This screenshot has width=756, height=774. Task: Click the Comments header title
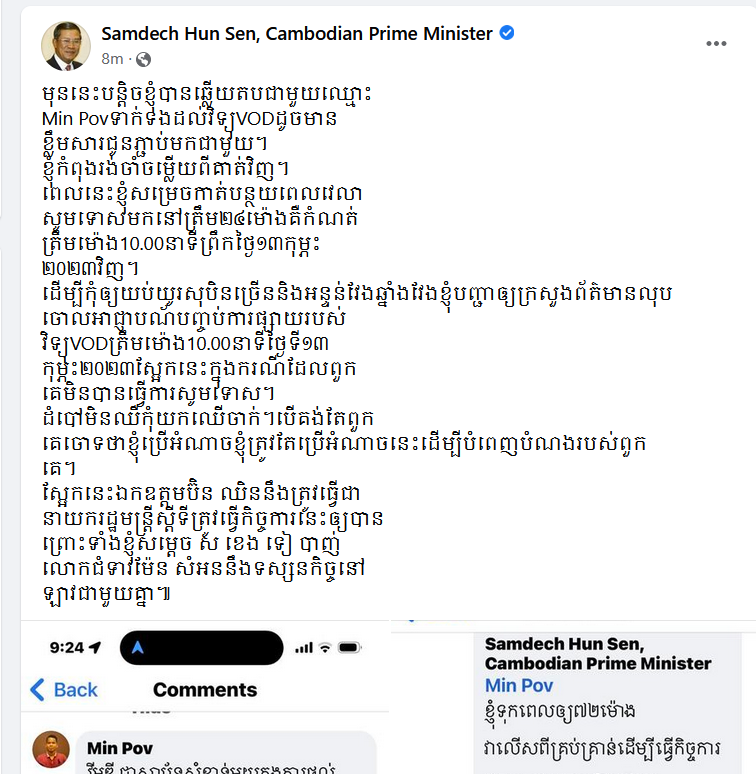pos(205,690)
